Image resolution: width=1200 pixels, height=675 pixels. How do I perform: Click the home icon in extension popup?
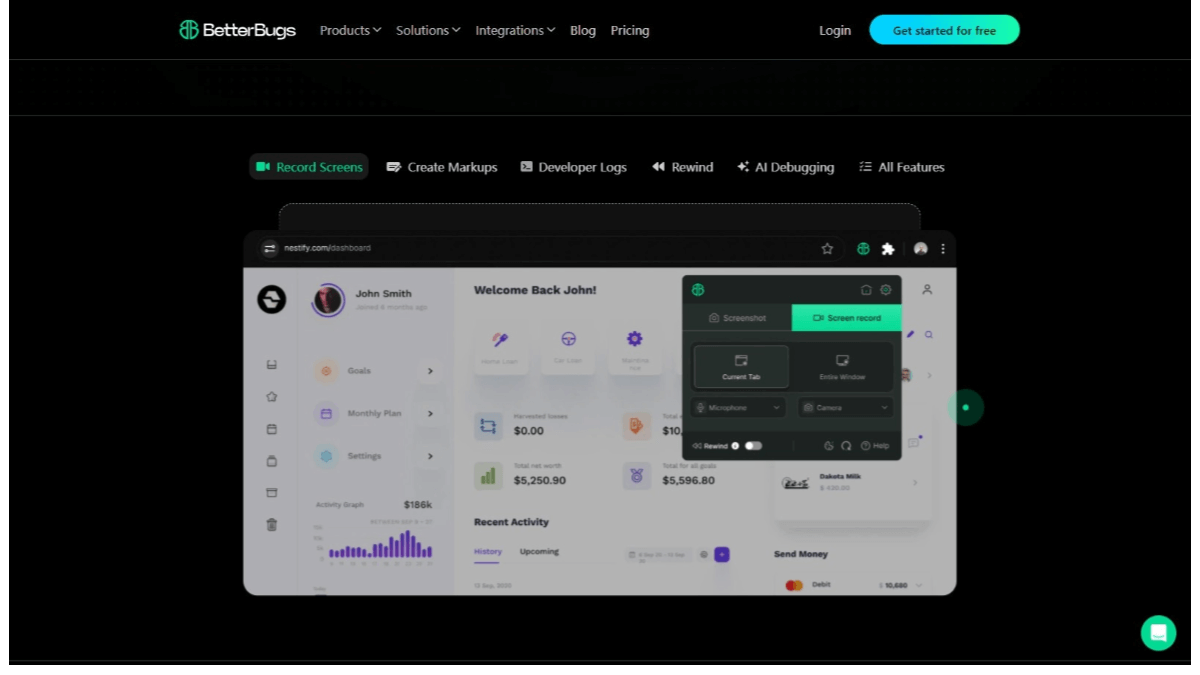click(866, 290)
